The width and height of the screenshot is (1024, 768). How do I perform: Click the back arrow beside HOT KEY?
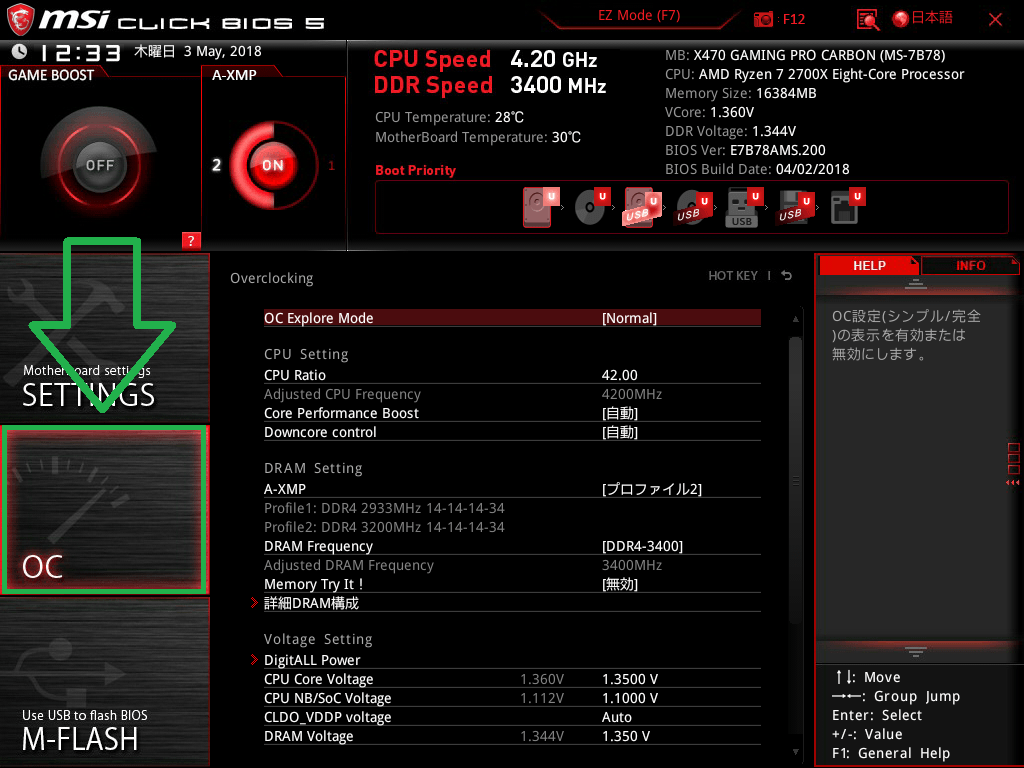point(787,276)
